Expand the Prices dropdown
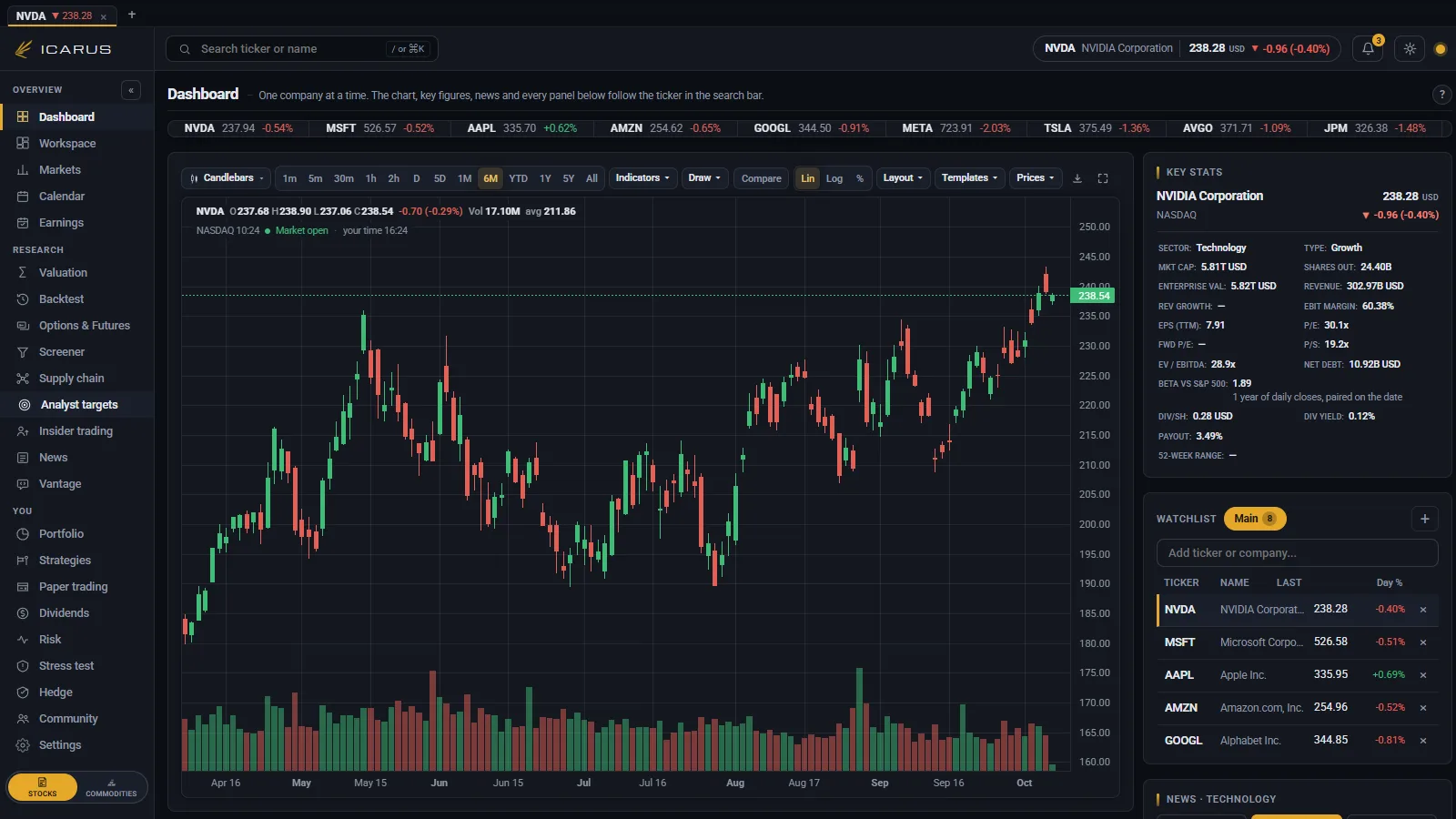The height and width of the screenshot is (819, 1456). coord(1036,178)
